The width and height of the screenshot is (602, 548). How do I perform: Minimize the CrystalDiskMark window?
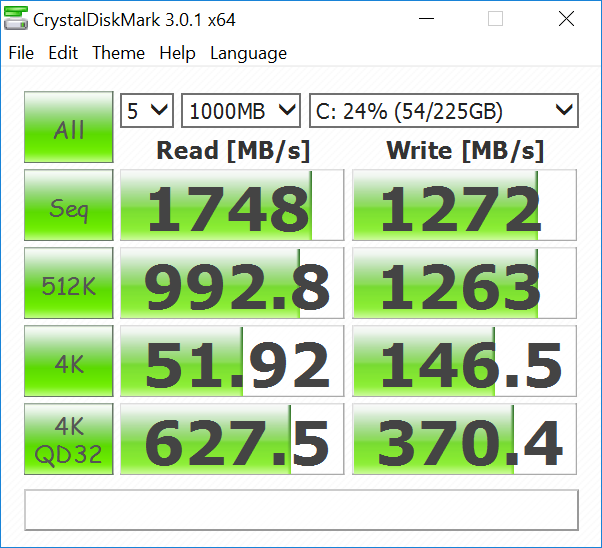pyautogui.click(x=426, y=18)
